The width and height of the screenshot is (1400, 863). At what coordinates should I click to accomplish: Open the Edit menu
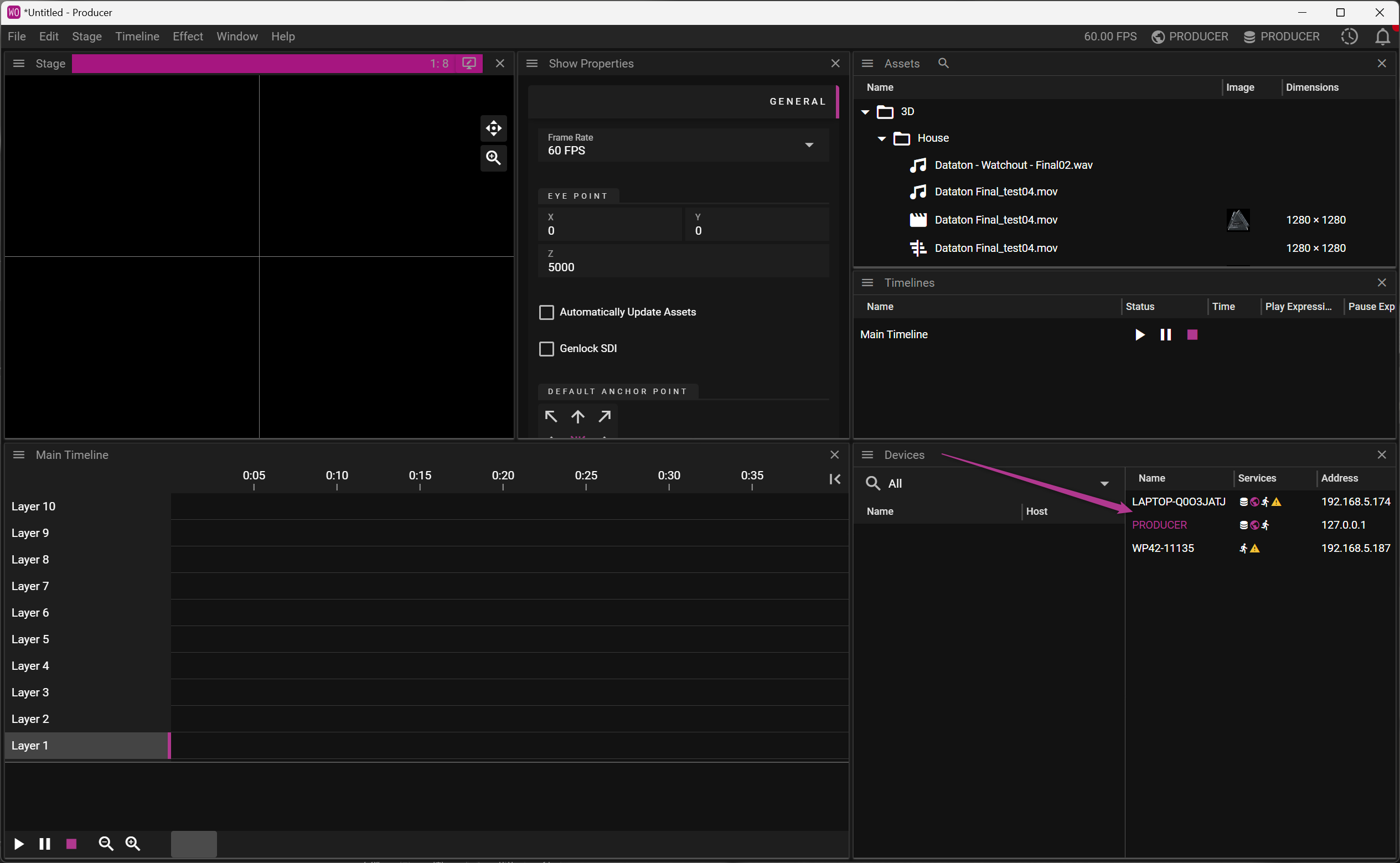click(49, 37)
